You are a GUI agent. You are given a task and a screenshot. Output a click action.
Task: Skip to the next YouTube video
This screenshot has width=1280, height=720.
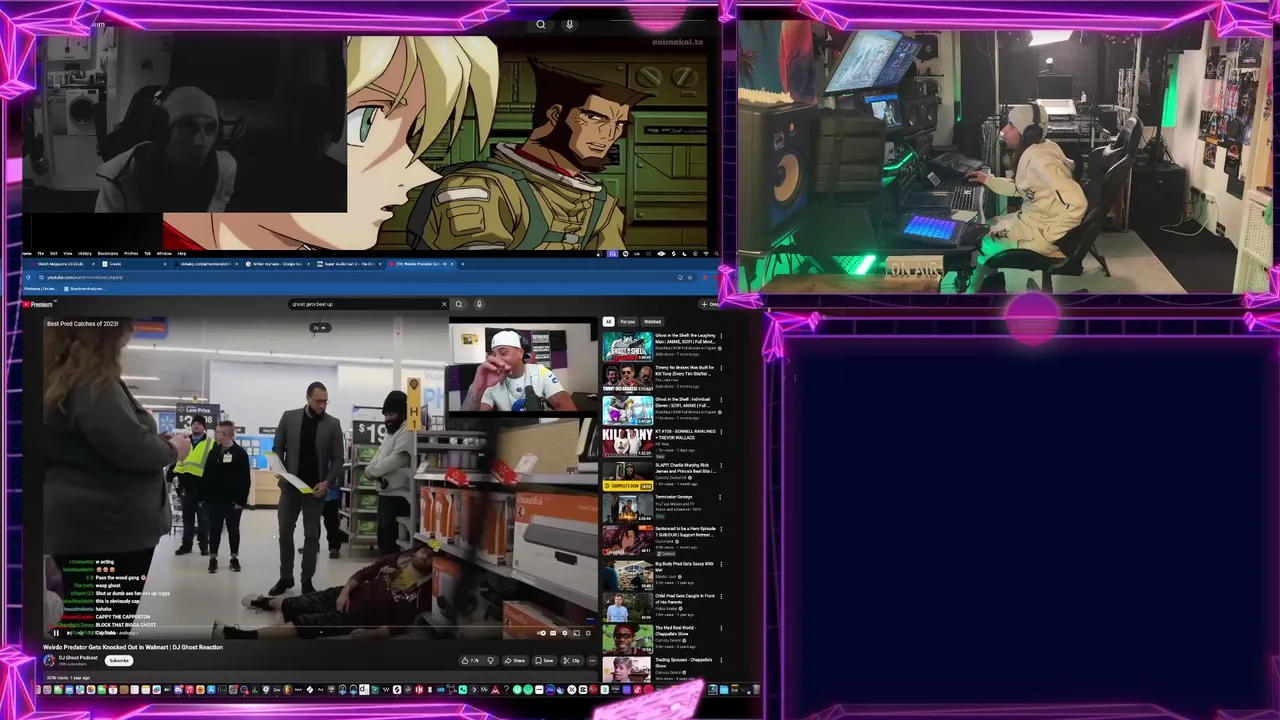point(68,633)
